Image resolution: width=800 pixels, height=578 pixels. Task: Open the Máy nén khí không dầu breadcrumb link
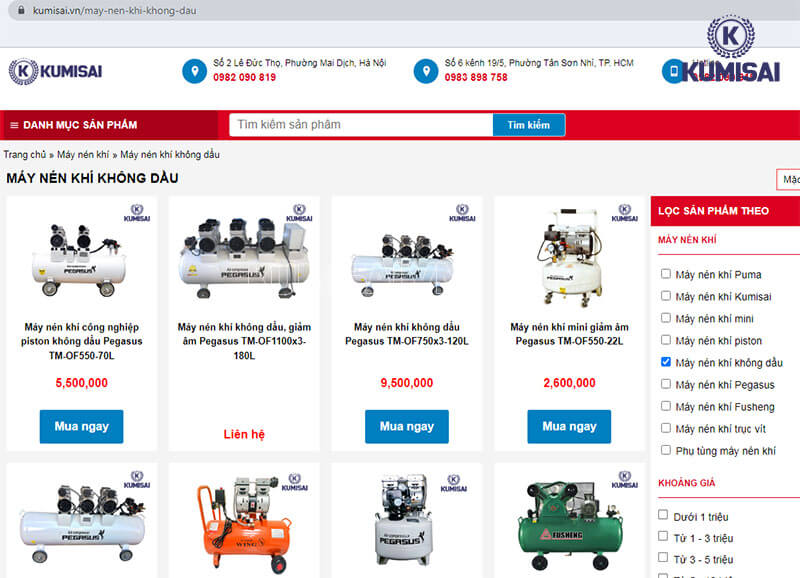tap(170, 155)
